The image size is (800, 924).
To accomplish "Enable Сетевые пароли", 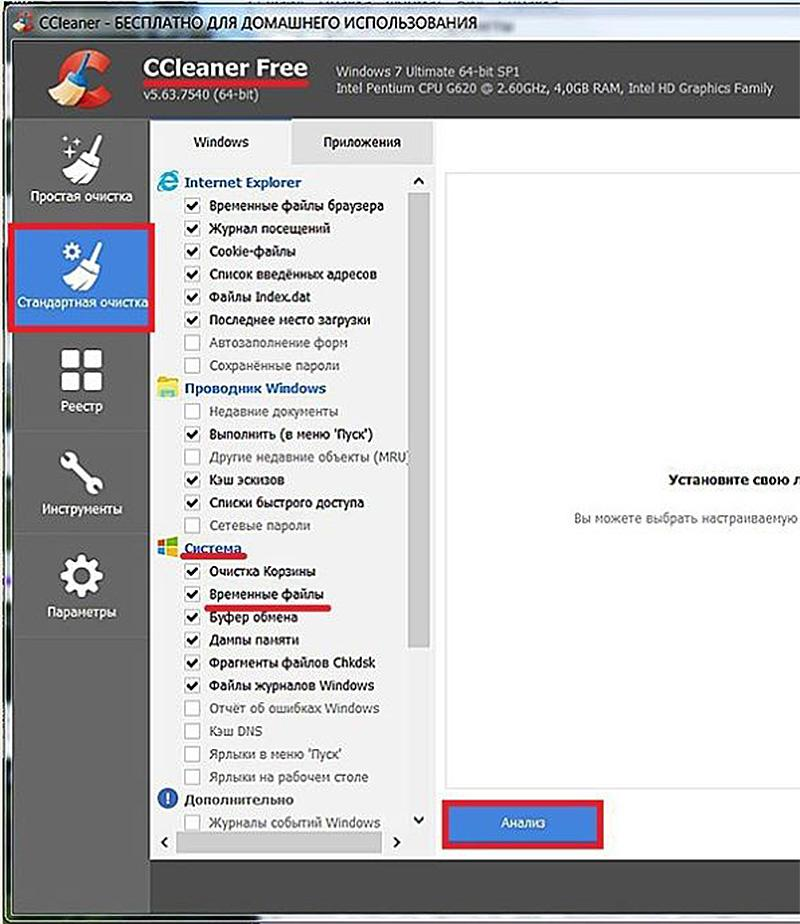I will [x=192, y=525].
